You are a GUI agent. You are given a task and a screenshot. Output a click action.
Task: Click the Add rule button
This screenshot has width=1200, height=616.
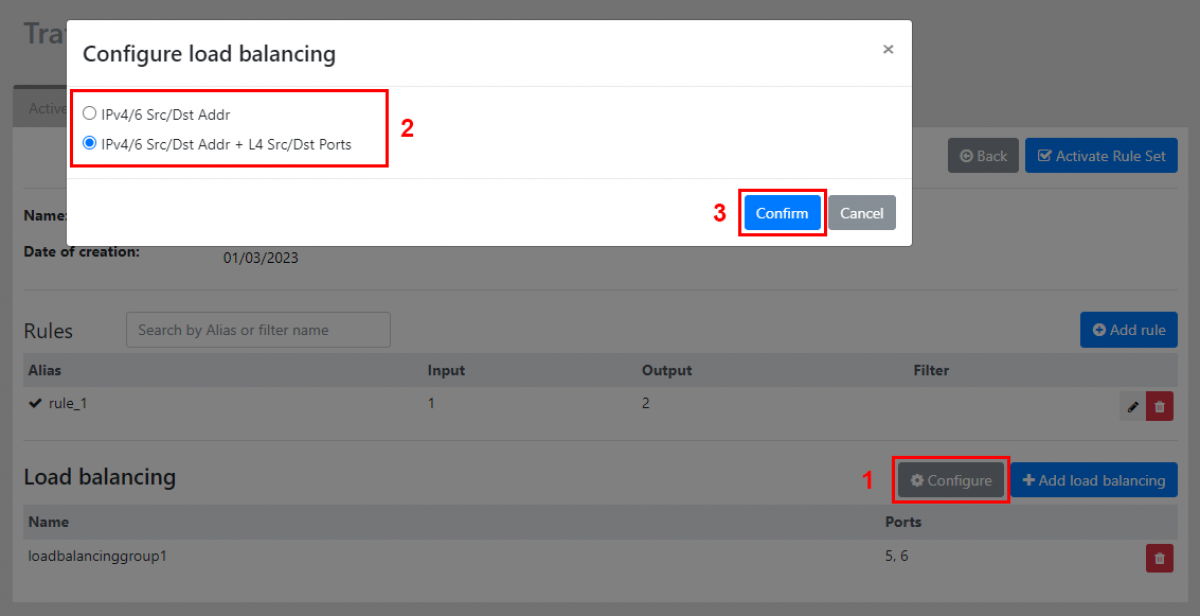point(1128,330)
